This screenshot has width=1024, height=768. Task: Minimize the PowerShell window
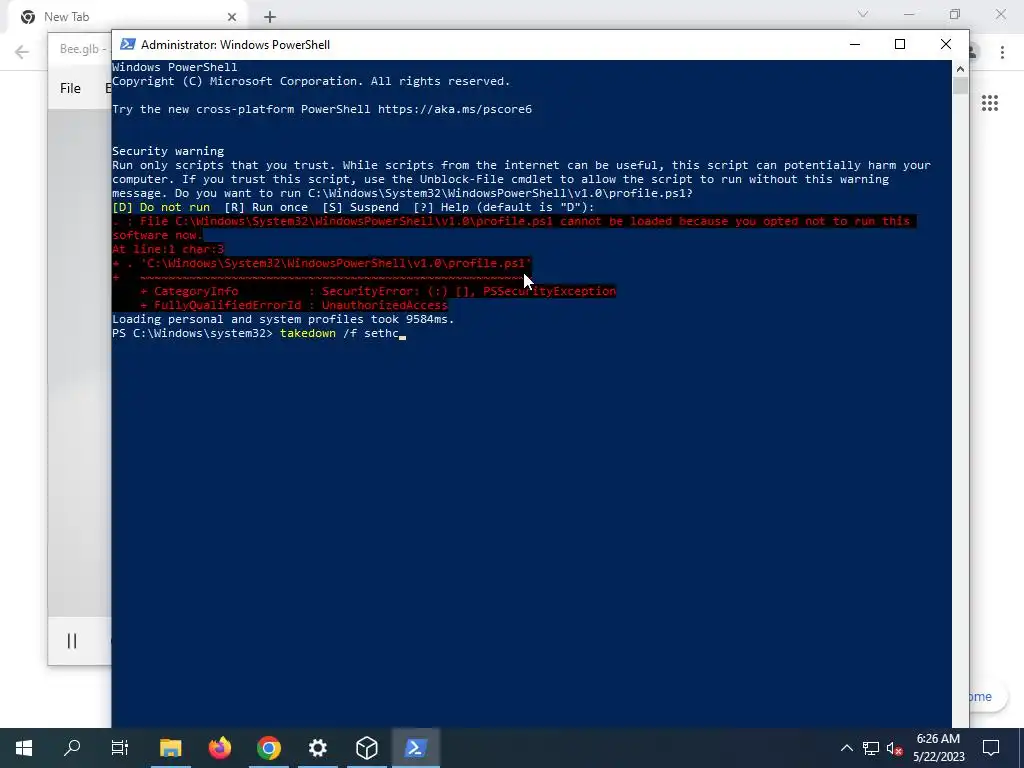[x=854, y=44]
